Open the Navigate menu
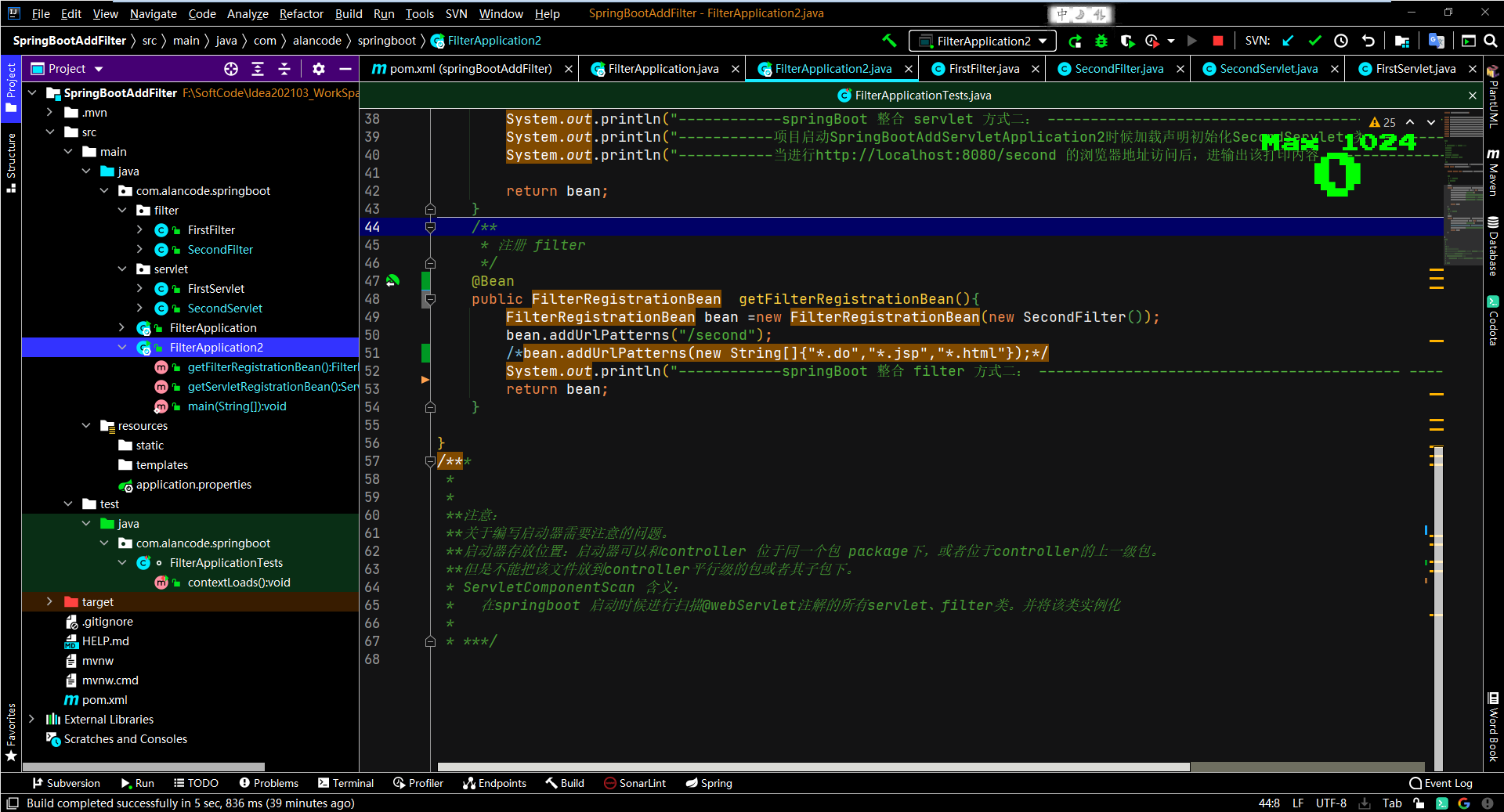Viewport: 1504px width, 812px height. 154,13
